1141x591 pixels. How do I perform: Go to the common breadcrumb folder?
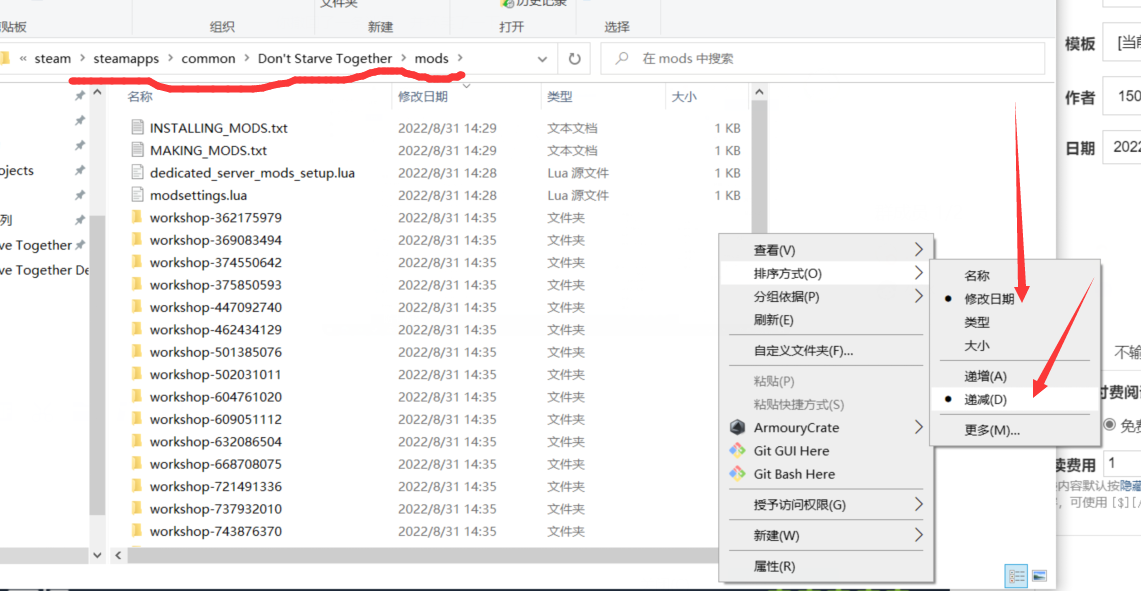(x=208, y=59)
